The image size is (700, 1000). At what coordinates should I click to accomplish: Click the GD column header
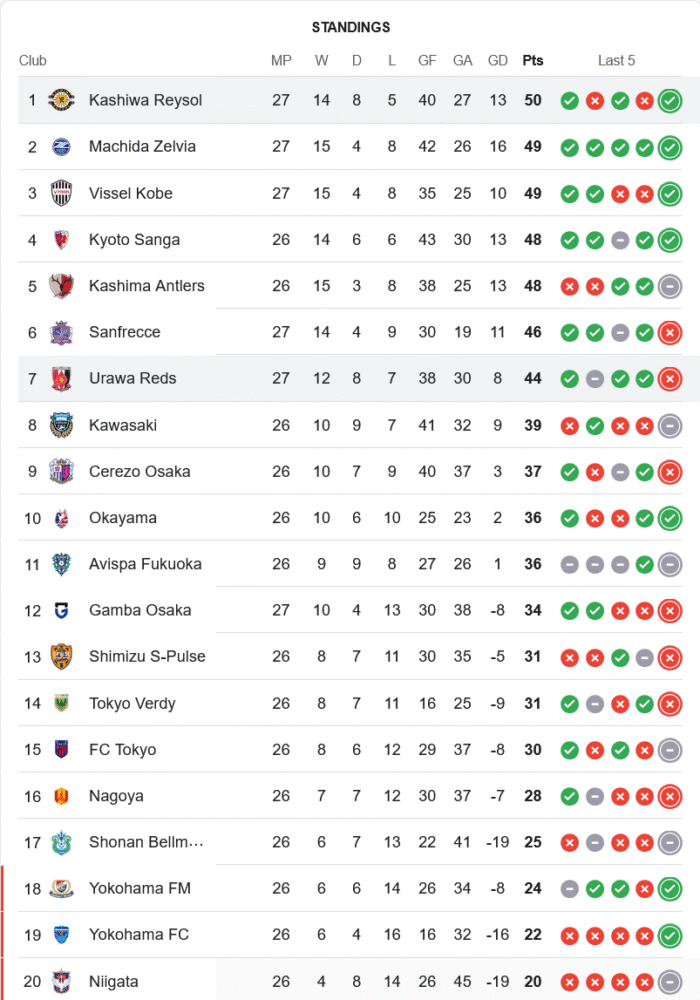498,60
